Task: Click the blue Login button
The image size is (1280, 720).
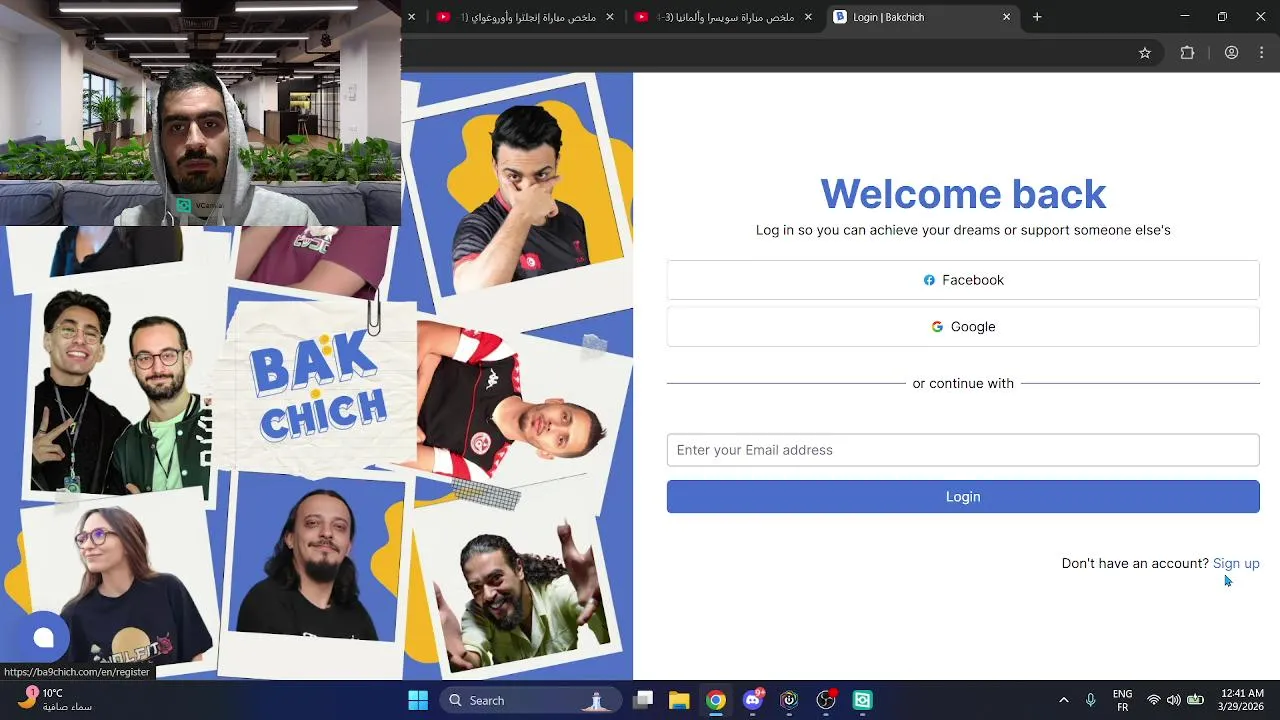Action: pos(963,497)
